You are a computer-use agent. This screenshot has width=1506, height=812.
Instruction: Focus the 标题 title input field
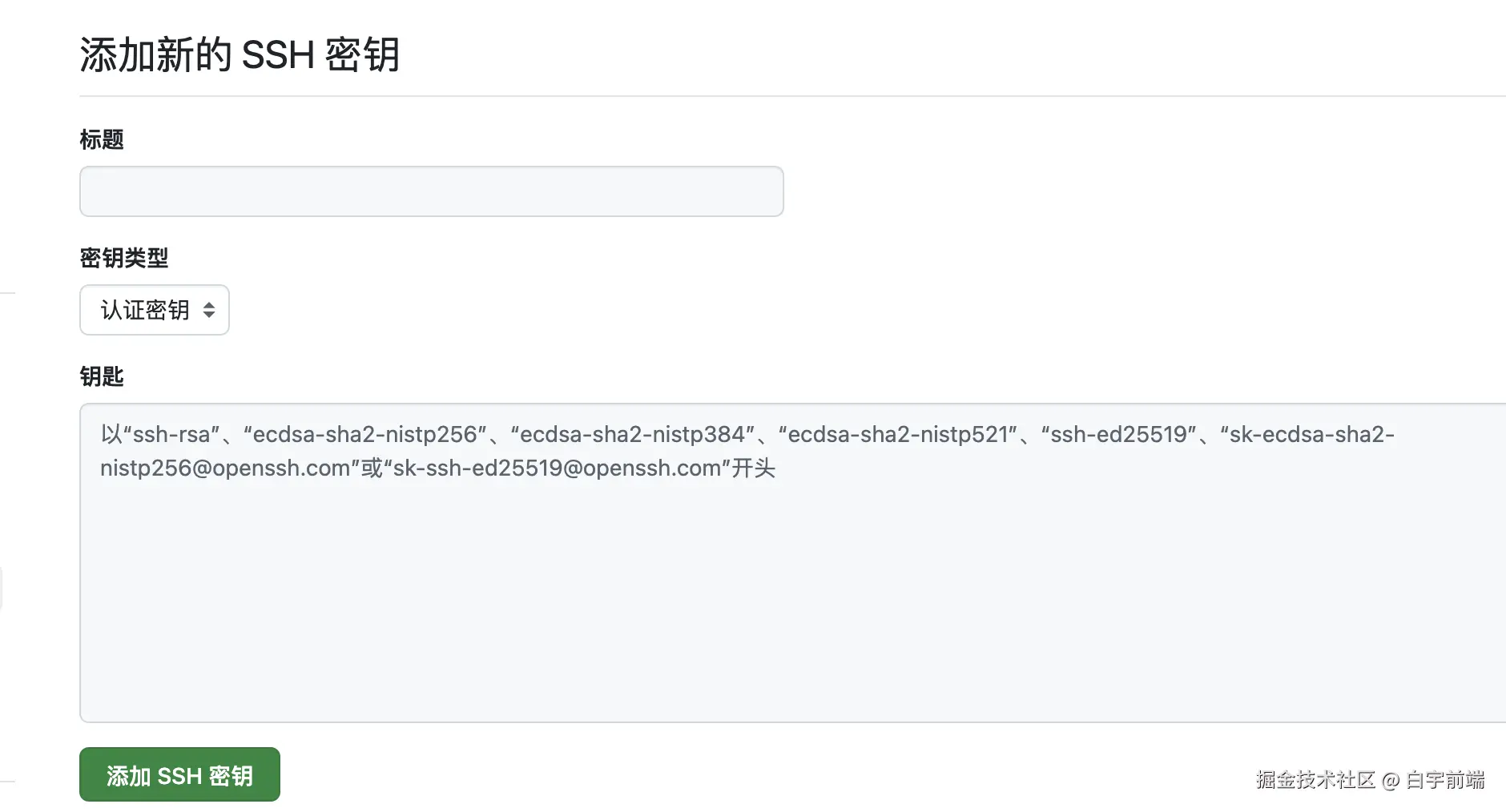[432, 191]
